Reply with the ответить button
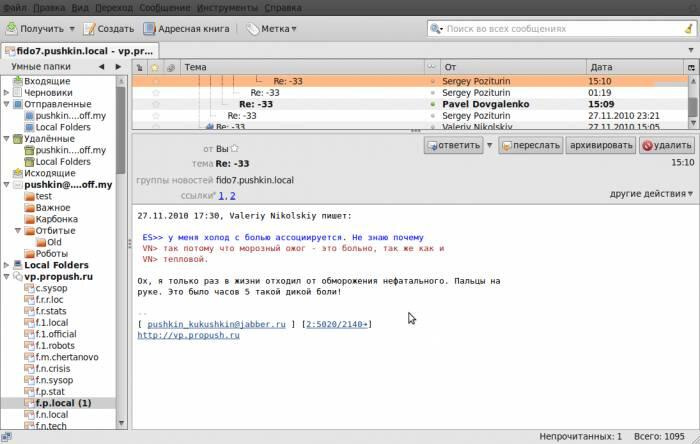The image size is (700, 444). tap(453, 145)
